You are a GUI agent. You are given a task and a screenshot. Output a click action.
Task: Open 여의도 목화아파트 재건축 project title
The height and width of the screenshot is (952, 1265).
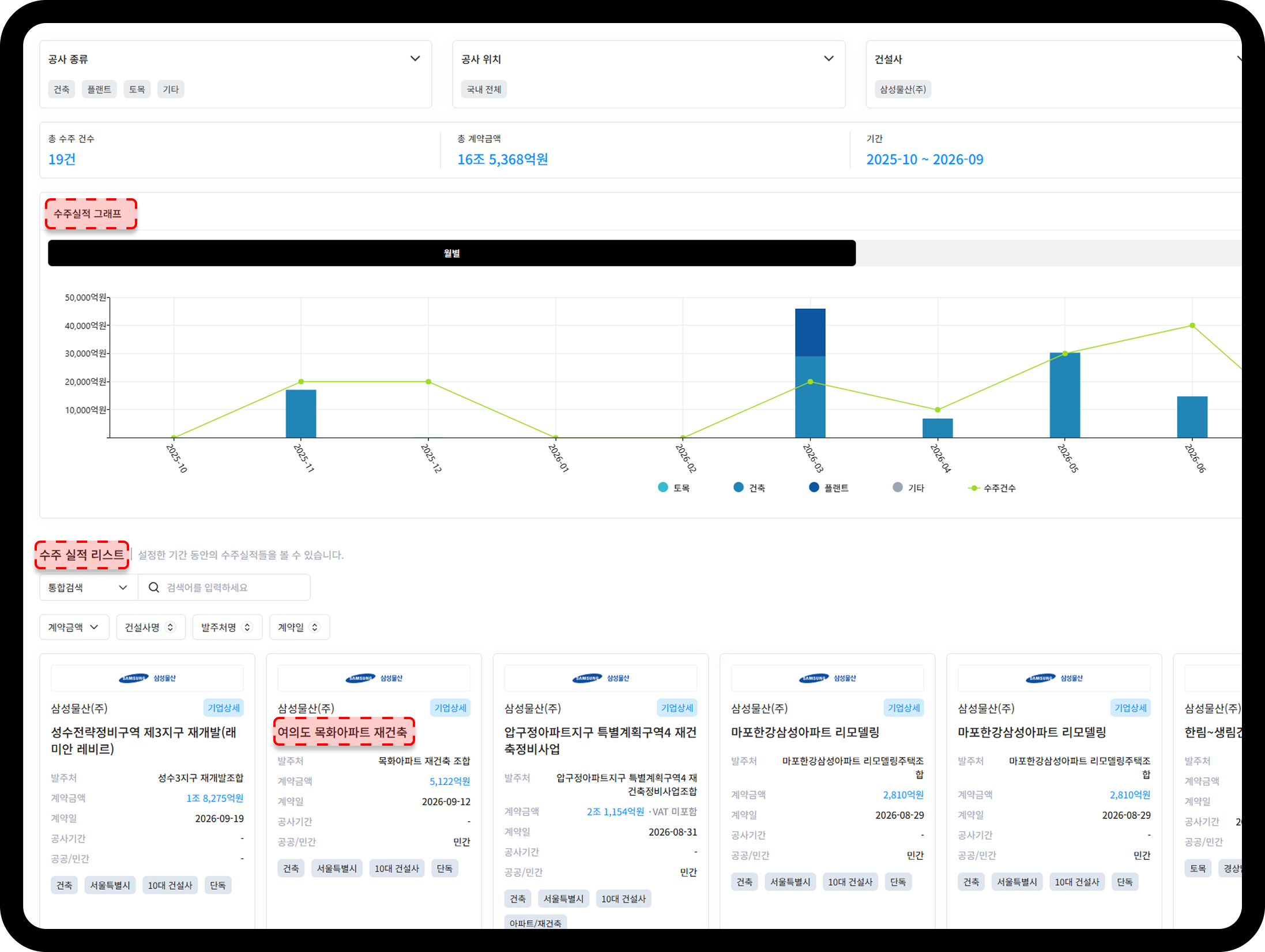(342, 732)
